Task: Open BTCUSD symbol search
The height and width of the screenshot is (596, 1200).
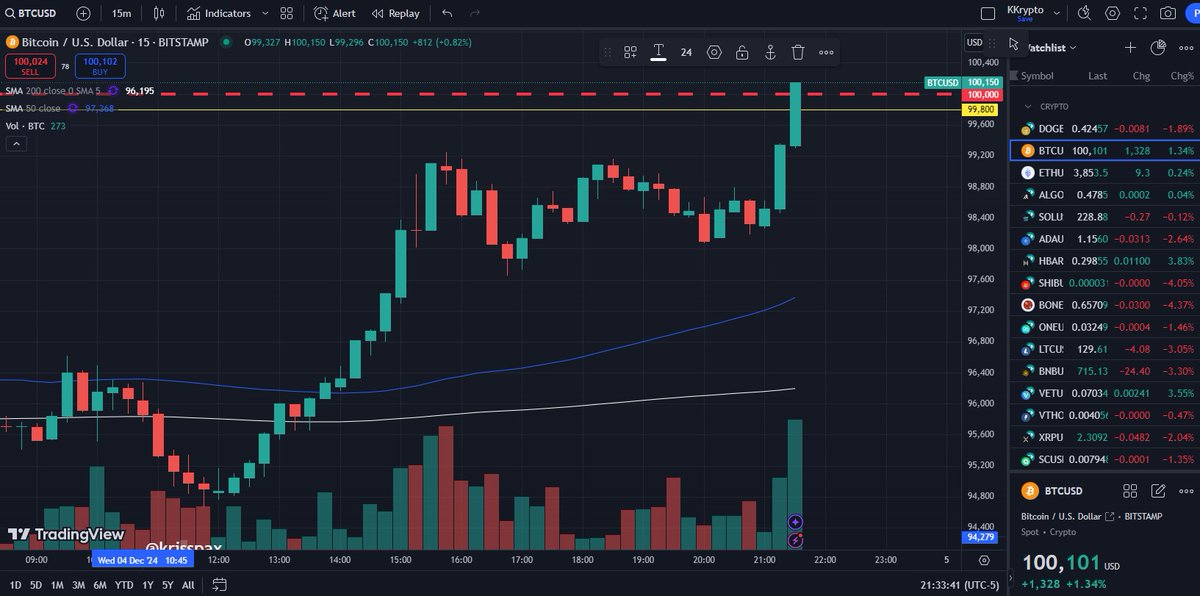Action: click(x=29, y=14)
